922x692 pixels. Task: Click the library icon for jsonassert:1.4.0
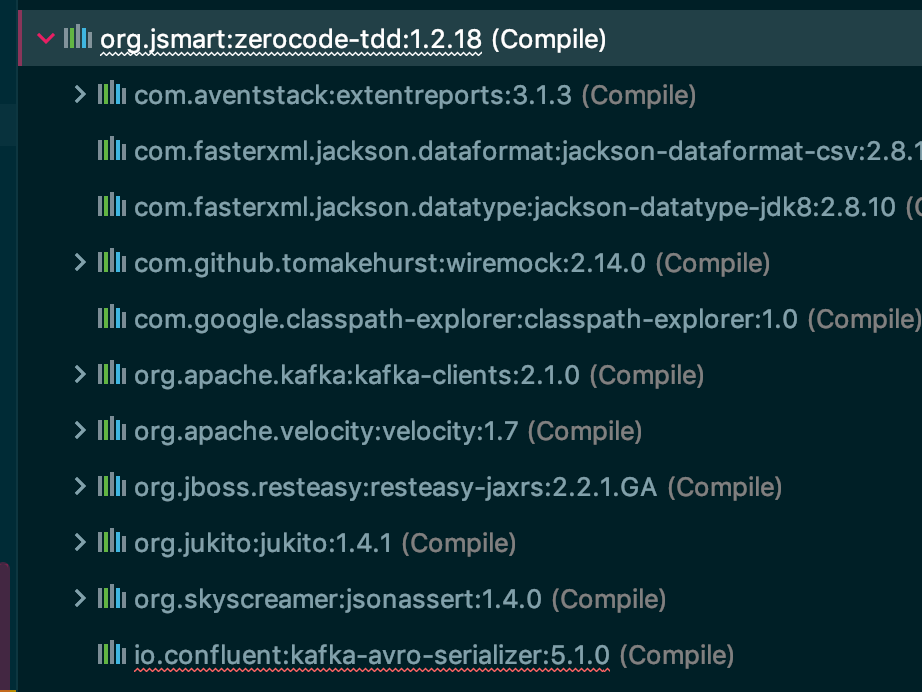[x=113, y=599]
